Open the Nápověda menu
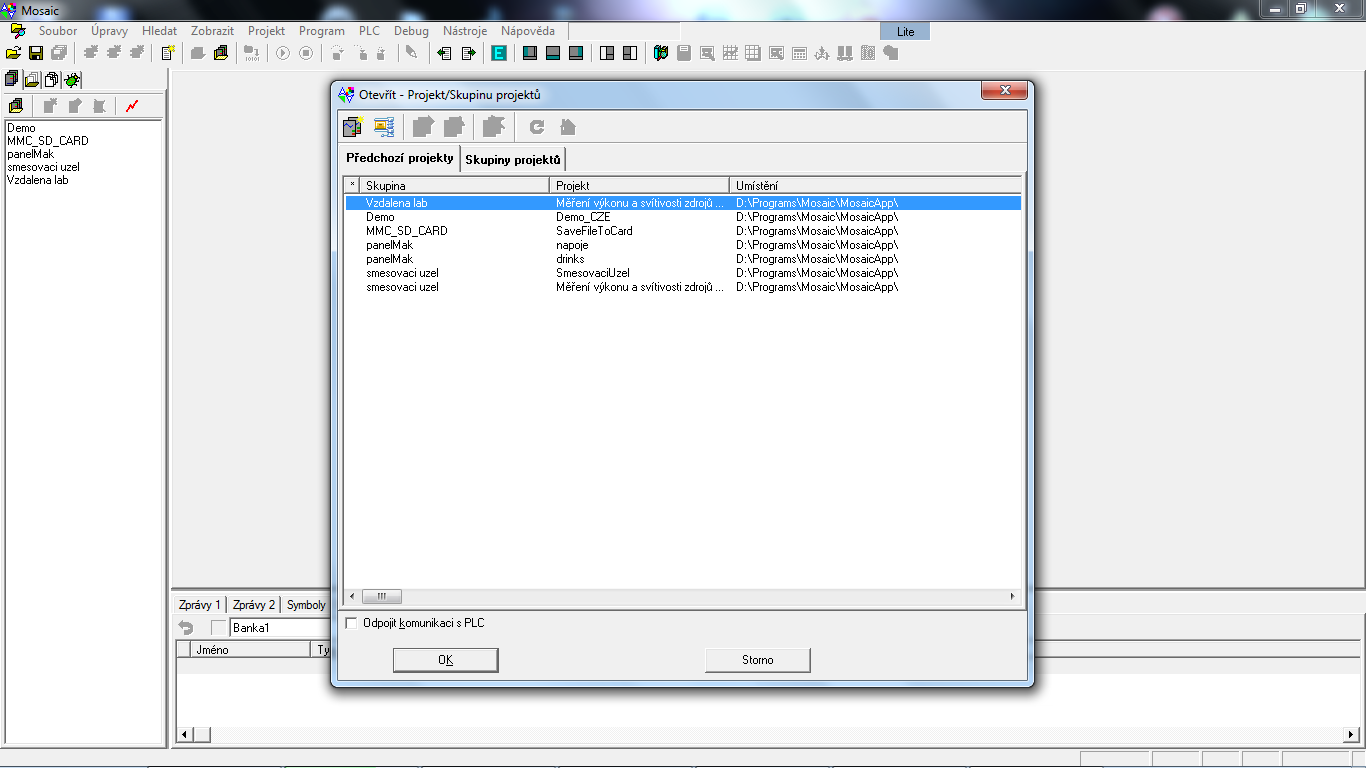Viewport: 1366px width, 768px height. [x=528, y=31]
